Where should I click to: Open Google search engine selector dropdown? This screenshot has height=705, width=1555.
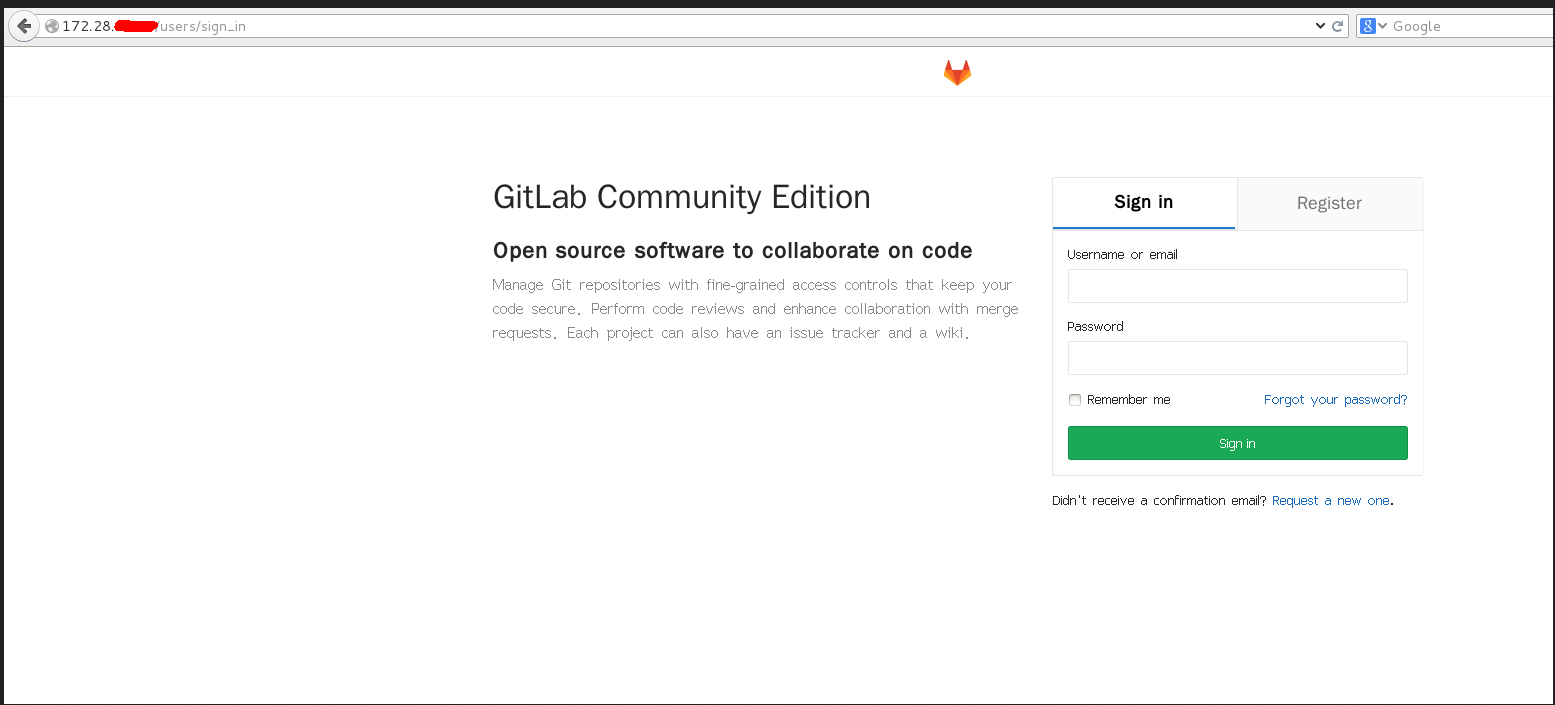tap(1374, 26)
